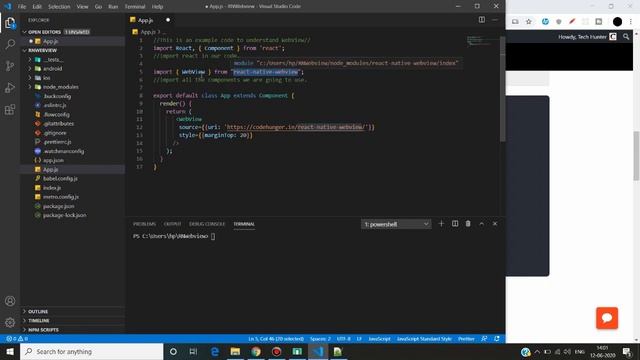This screenshot has width=640, height=360.
Task: Kill the terminal with trash icon
Action: (468, 224)
